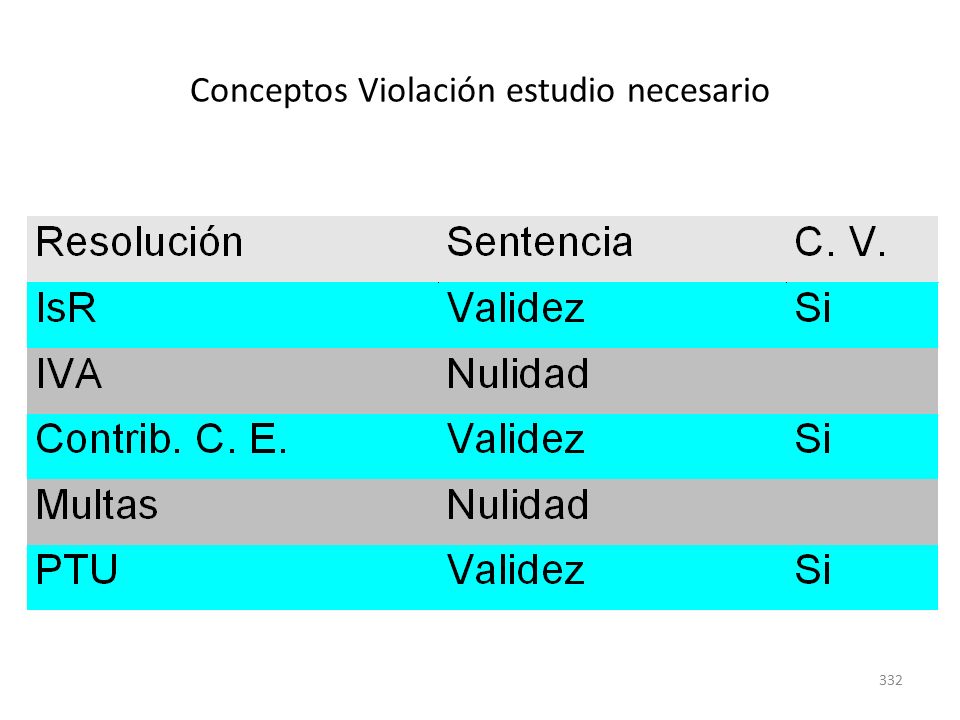Click Si in the PTU row
The height and width of the screenshot is (720, 960).
812,570
